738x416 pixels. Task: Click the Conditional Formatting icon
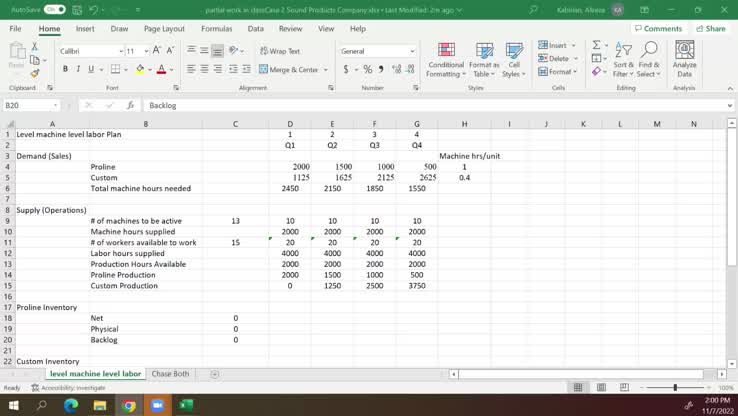click(446, 60)
